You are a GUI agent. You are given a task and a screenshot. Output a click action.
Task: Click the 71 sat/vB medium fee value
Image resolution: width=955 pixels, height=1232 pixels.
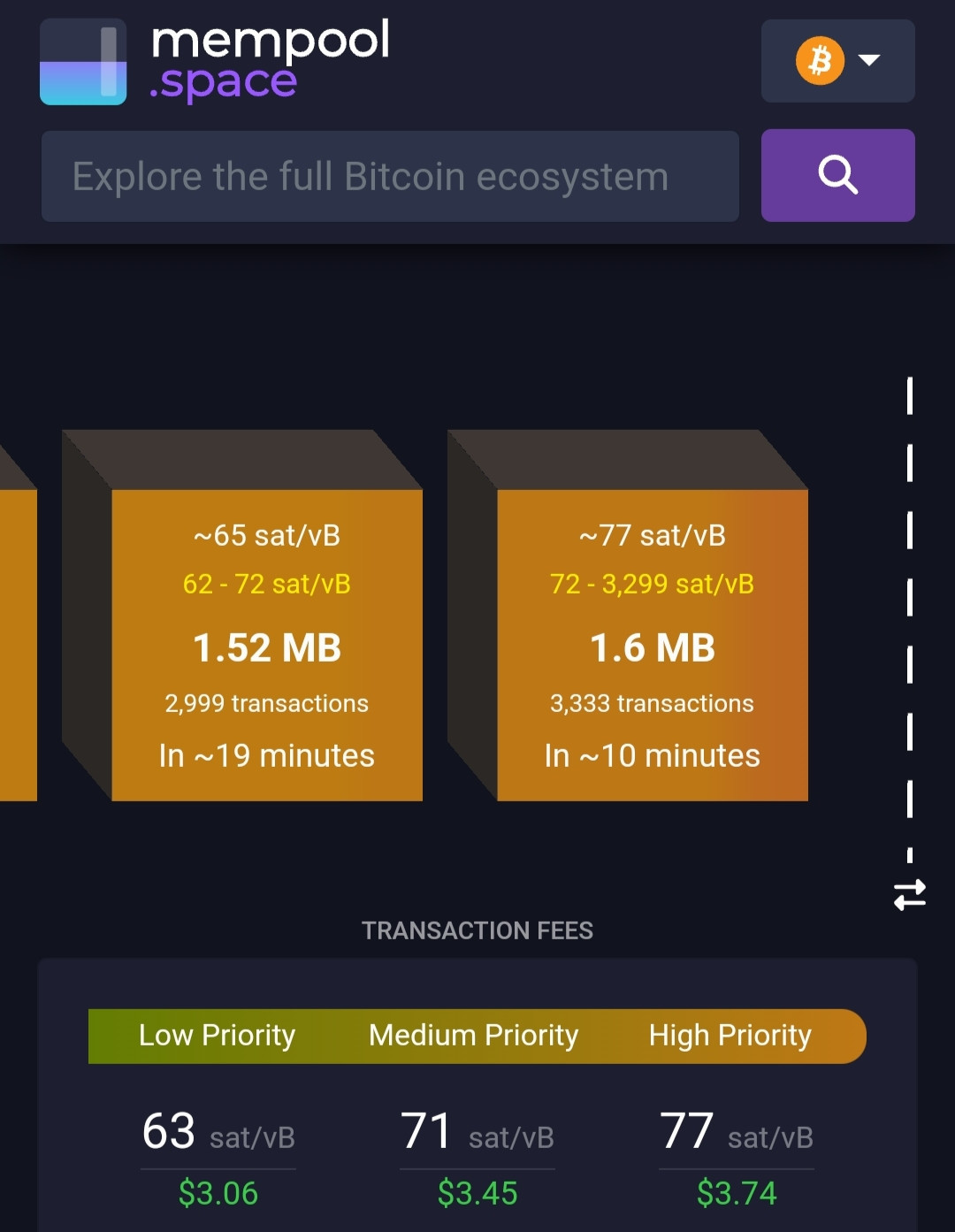(x=477, y=1132)
